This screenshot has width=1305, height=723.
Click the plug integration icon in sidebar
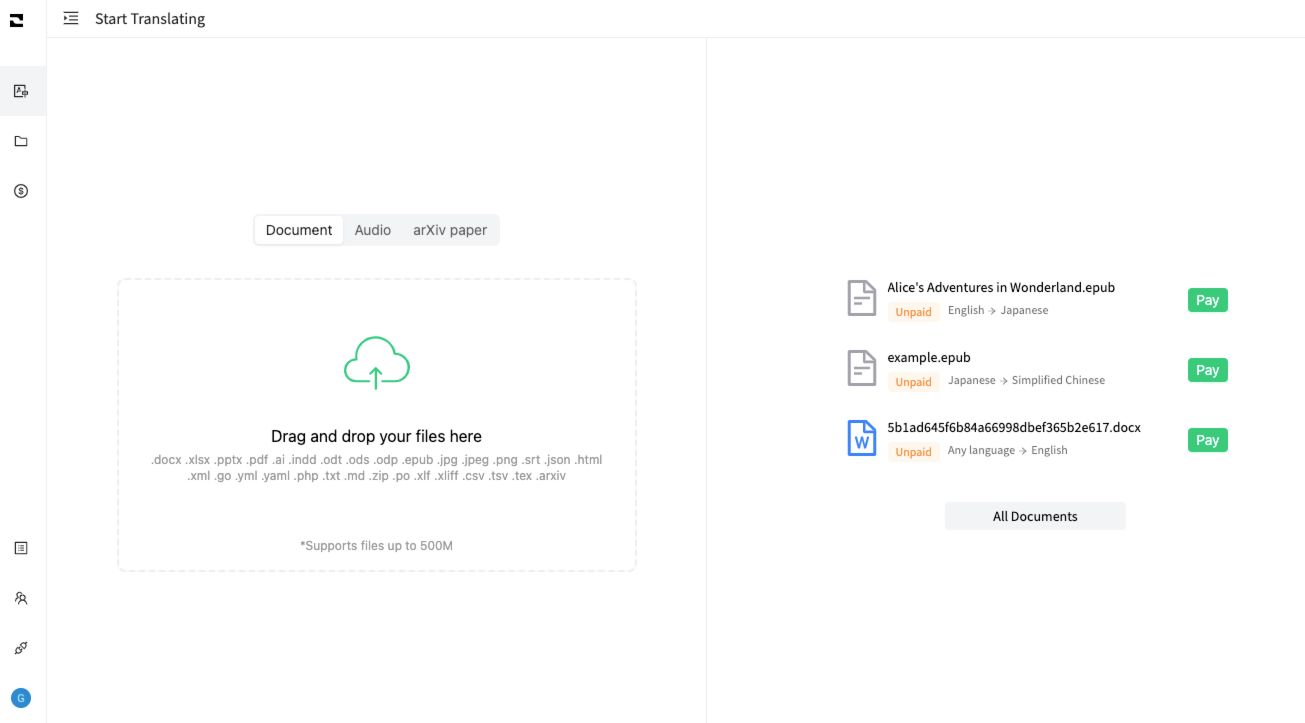[x=21, y=648]
